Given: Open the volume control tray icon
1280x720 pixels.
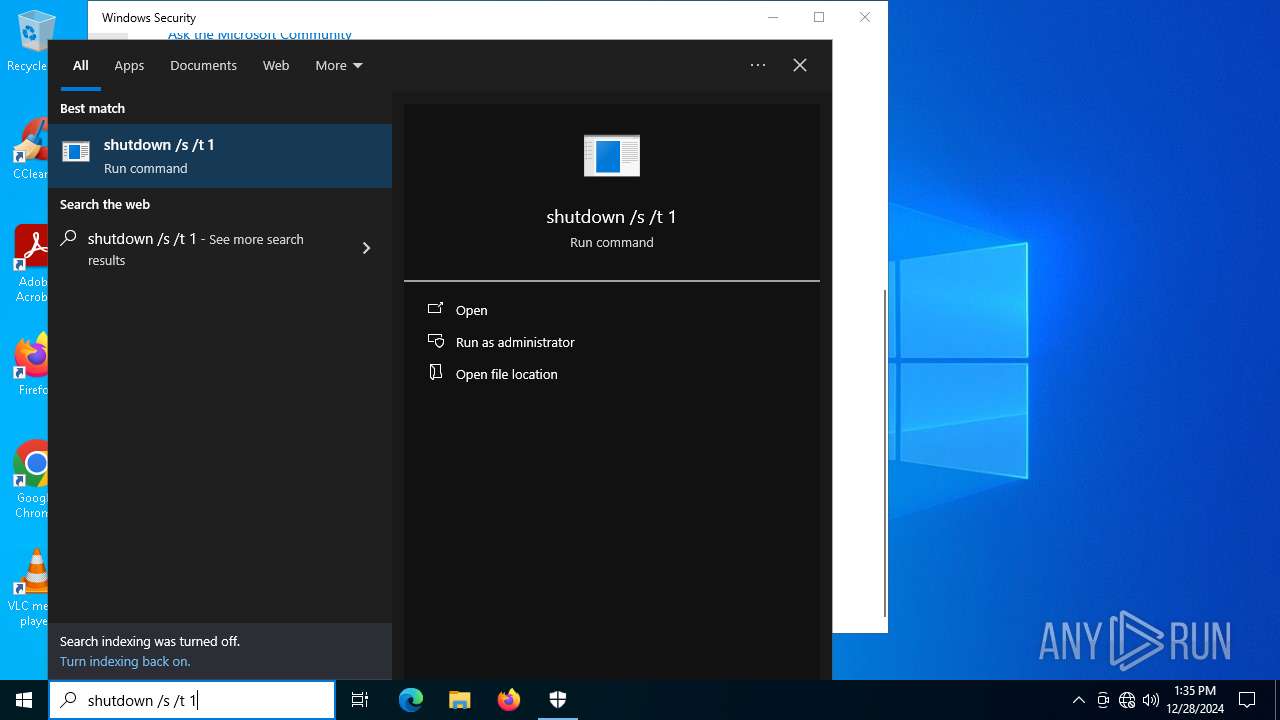Looking at the screenshot, I should point(1151,700).
